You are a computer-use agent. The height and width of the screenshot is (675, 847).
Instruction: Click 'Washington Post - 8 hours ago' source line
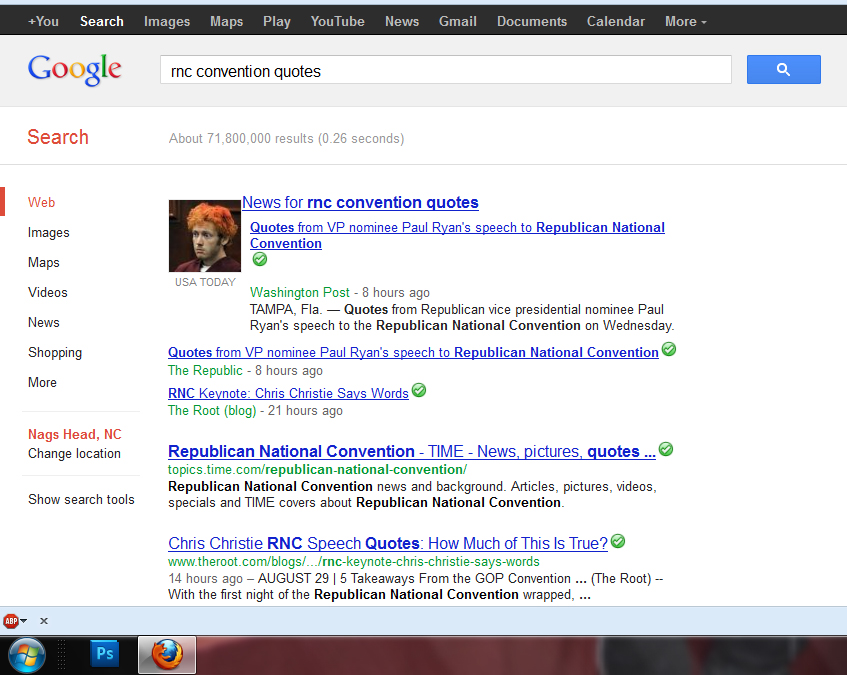(340, 293)
